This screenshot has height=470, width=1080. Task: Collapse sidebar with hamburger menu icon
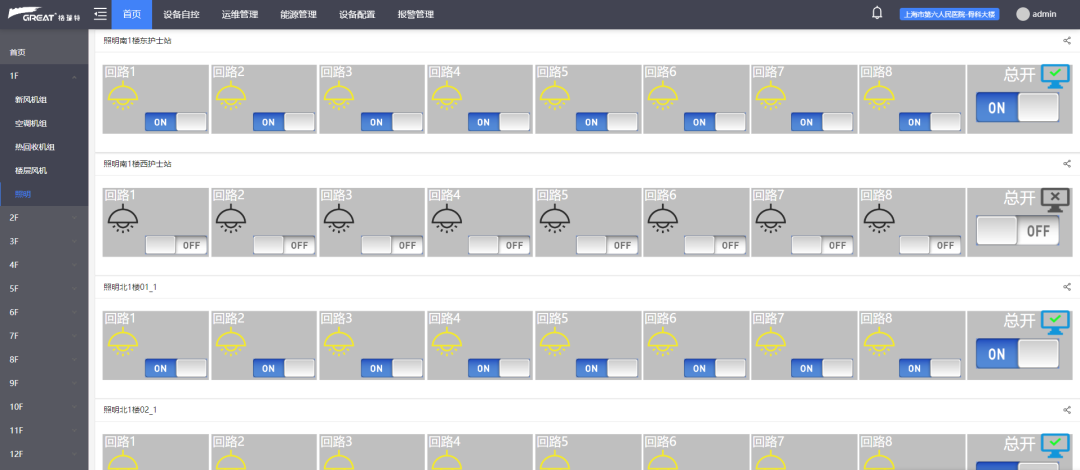tap(101, 14)
